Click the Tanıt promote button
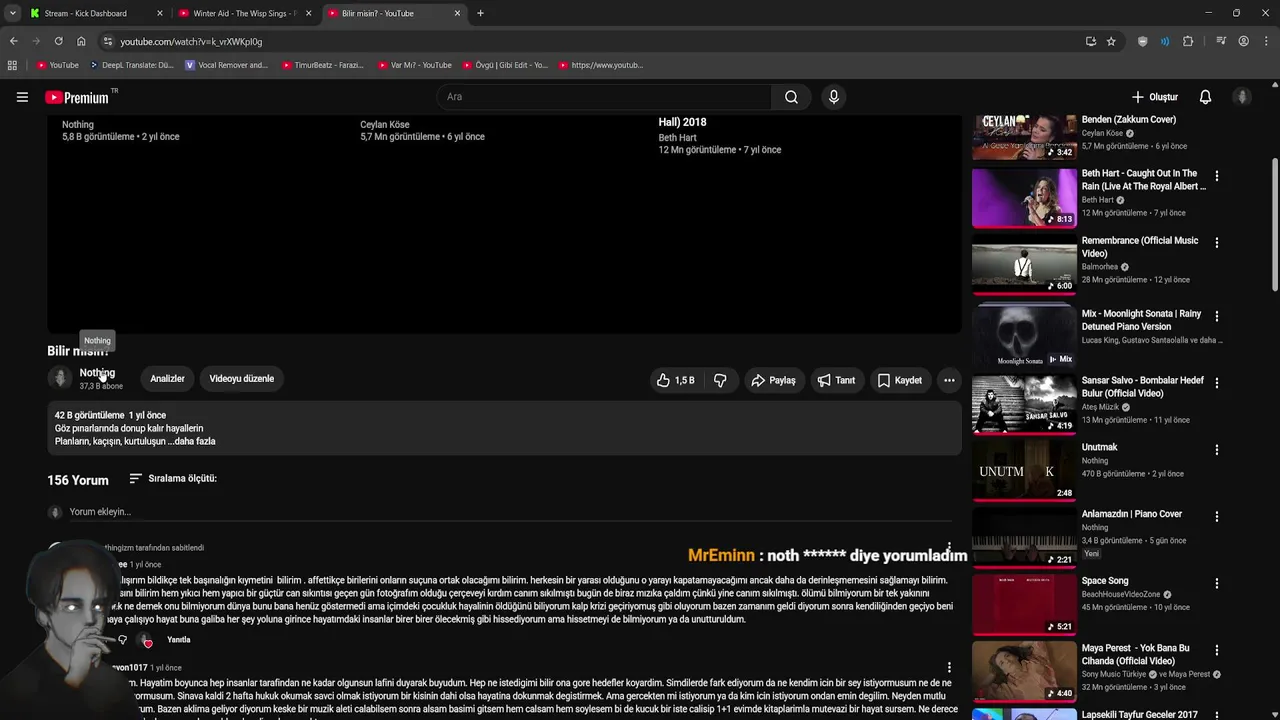 pyautogui.click(x=836, y=380)
